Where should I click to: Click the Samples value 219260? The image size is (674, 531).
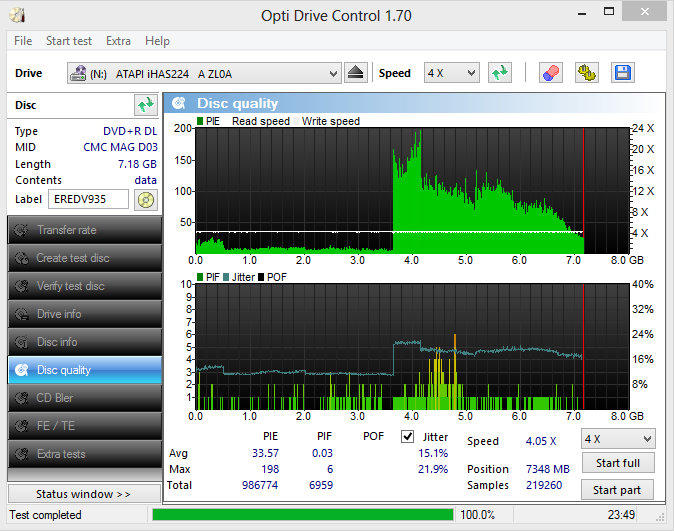(x=544, y=485)
